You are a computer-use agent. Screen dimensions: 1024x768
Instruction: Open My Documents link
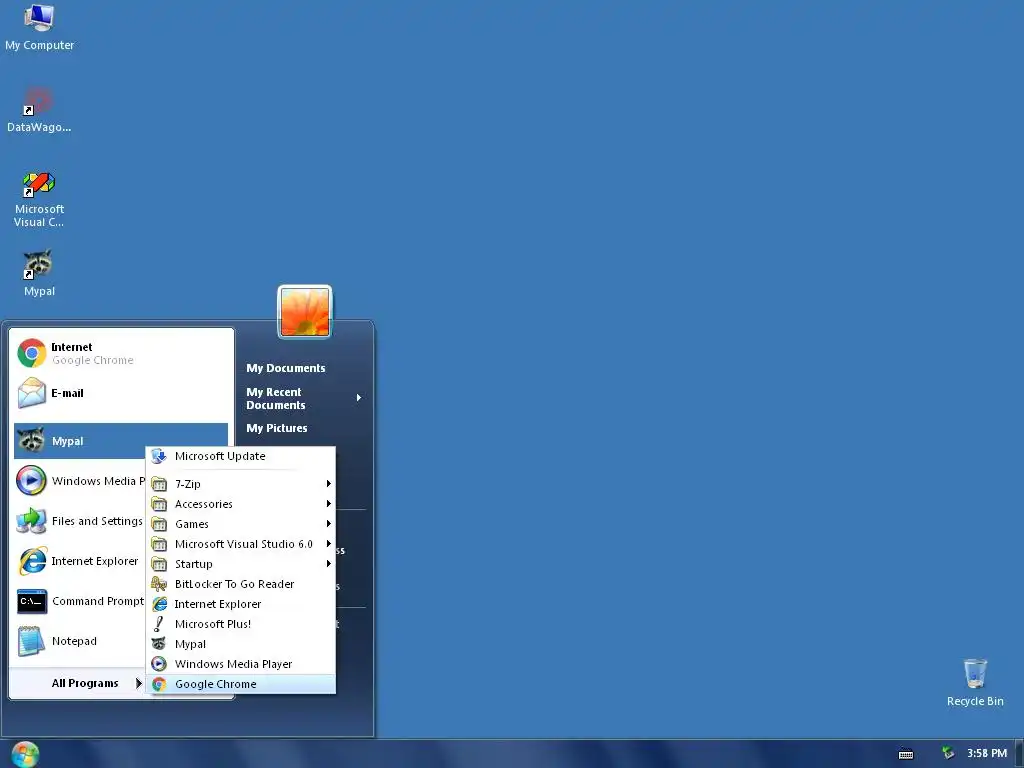pos(285,368)
